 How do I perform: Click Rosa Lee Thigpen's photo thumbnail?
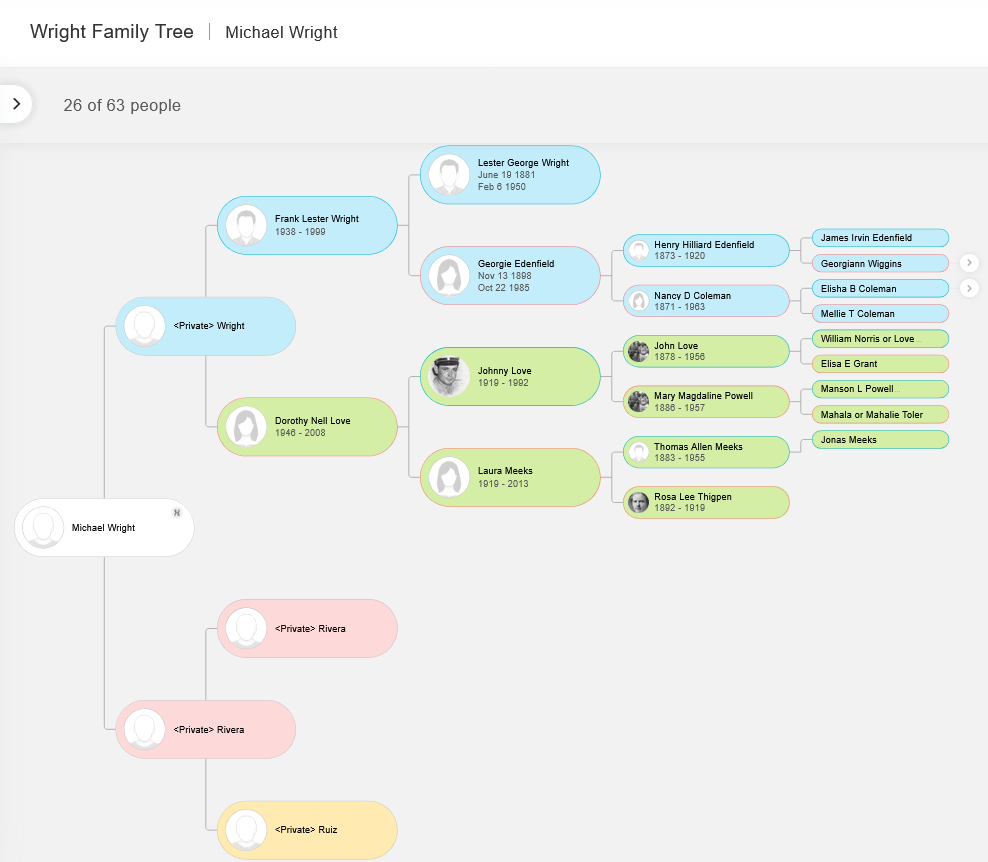638,502
